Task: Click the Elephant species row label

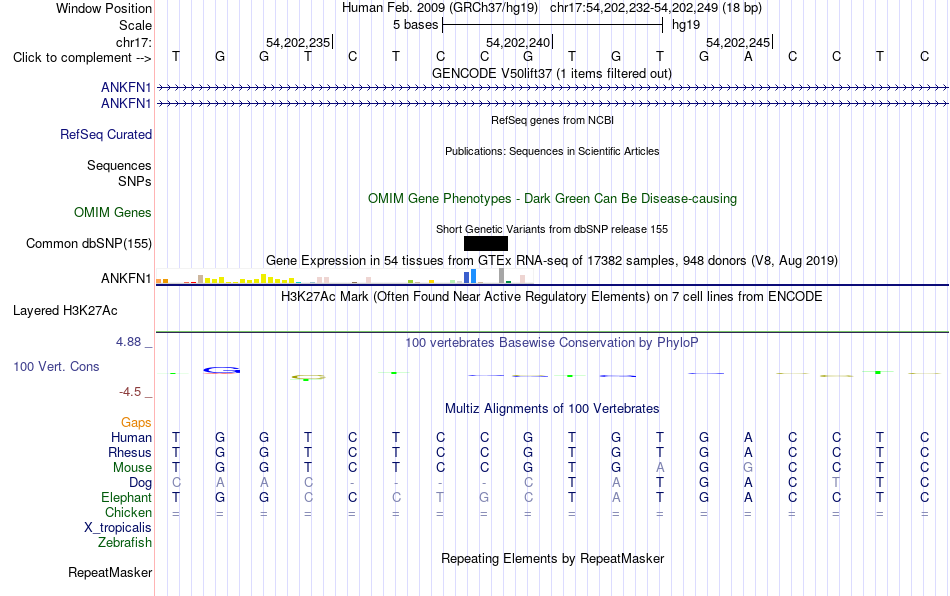Action: (x=127, y=497)
